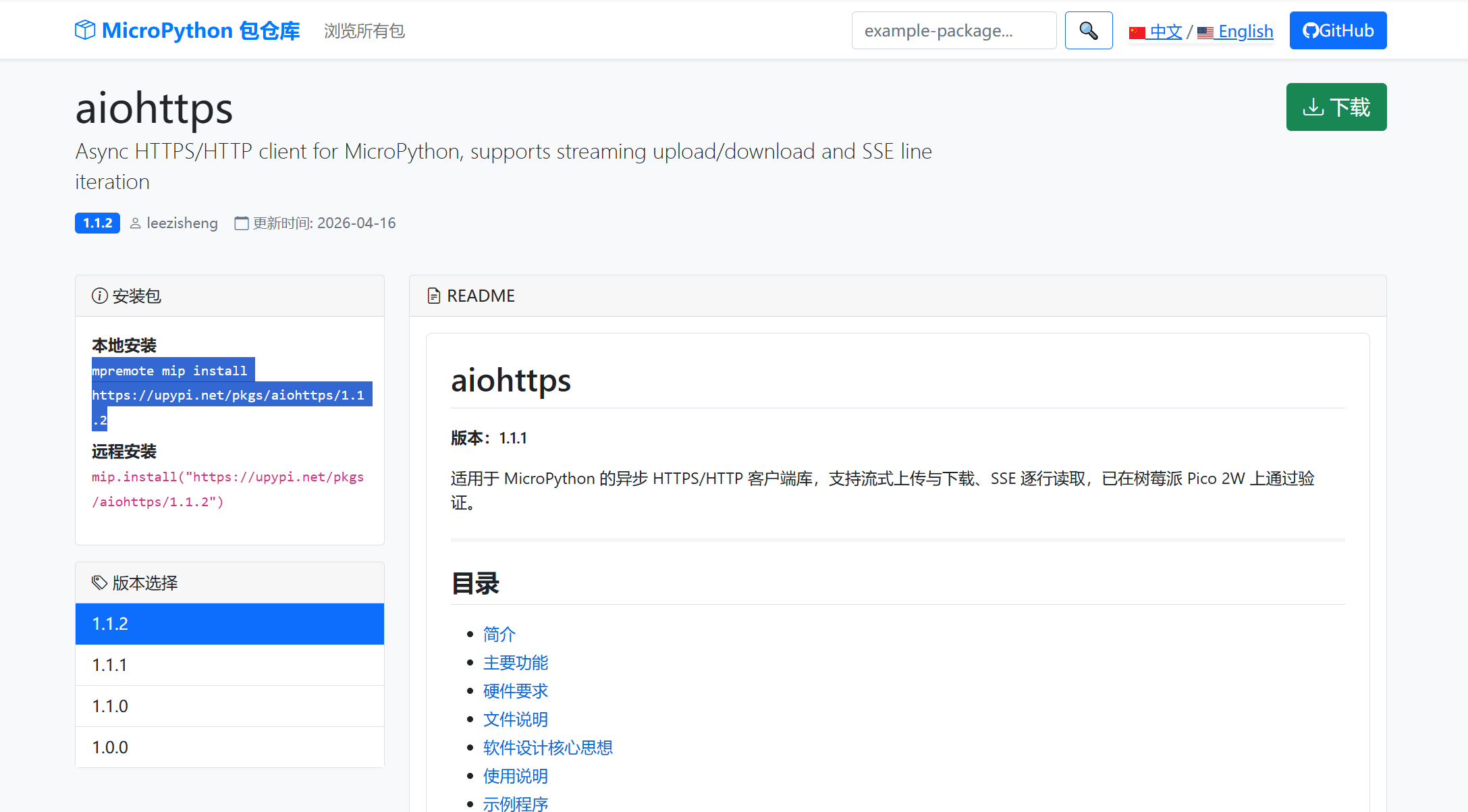Focus the example-package search field
This screenshot has height=812, width=1468.
954,30
